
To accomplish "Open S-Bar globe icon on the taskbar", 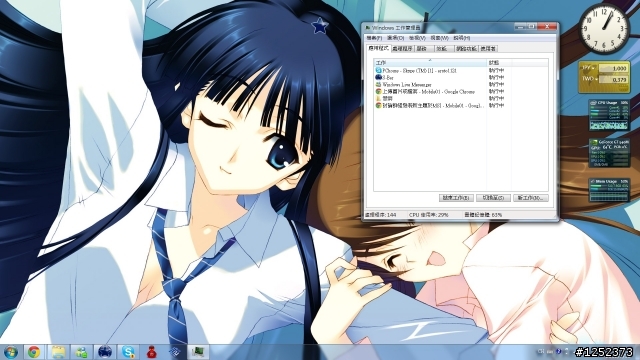I will click(104, 352).
